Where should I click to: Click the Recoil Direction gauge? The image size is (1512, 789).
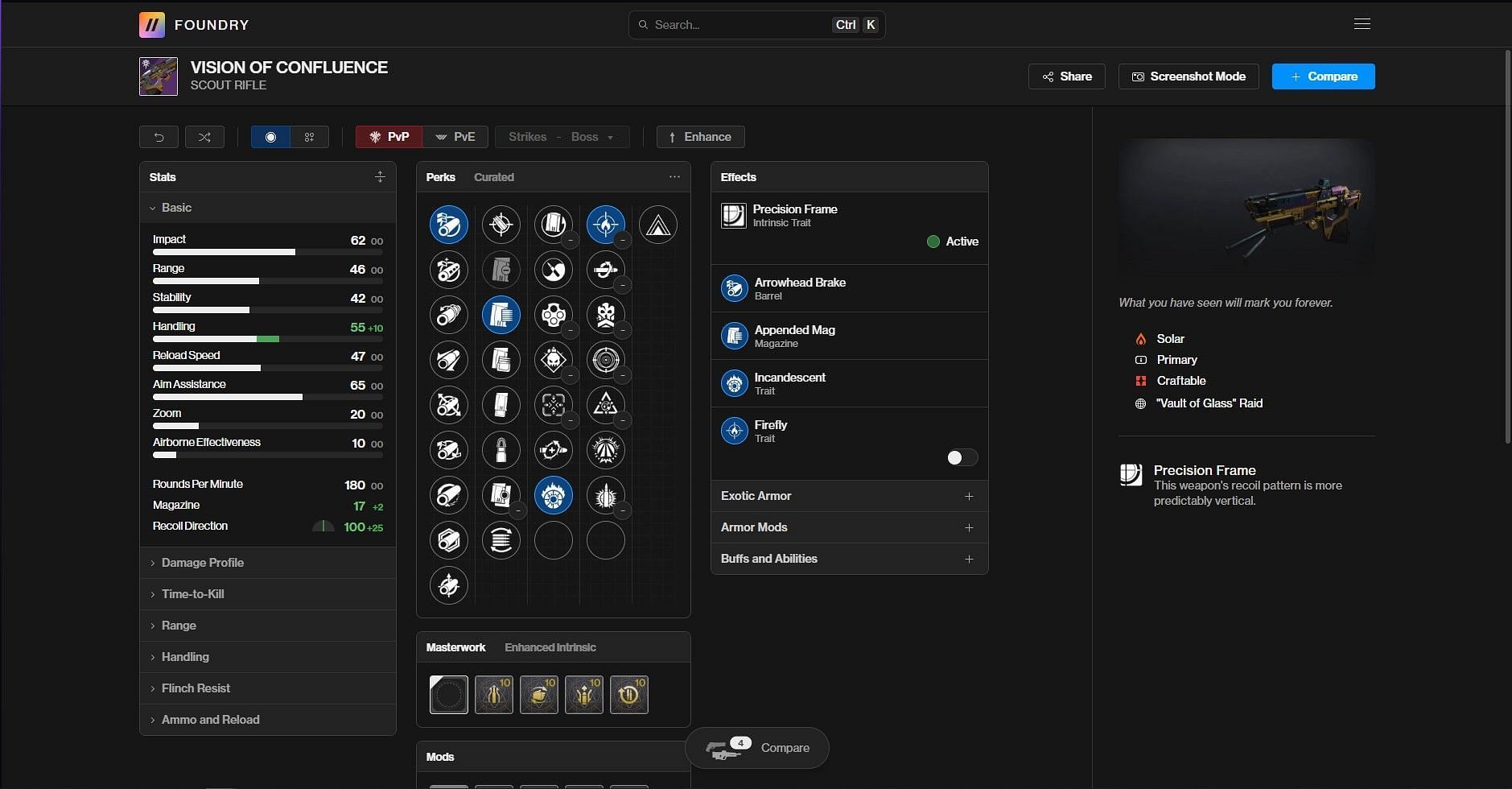[x=323, y=527]
